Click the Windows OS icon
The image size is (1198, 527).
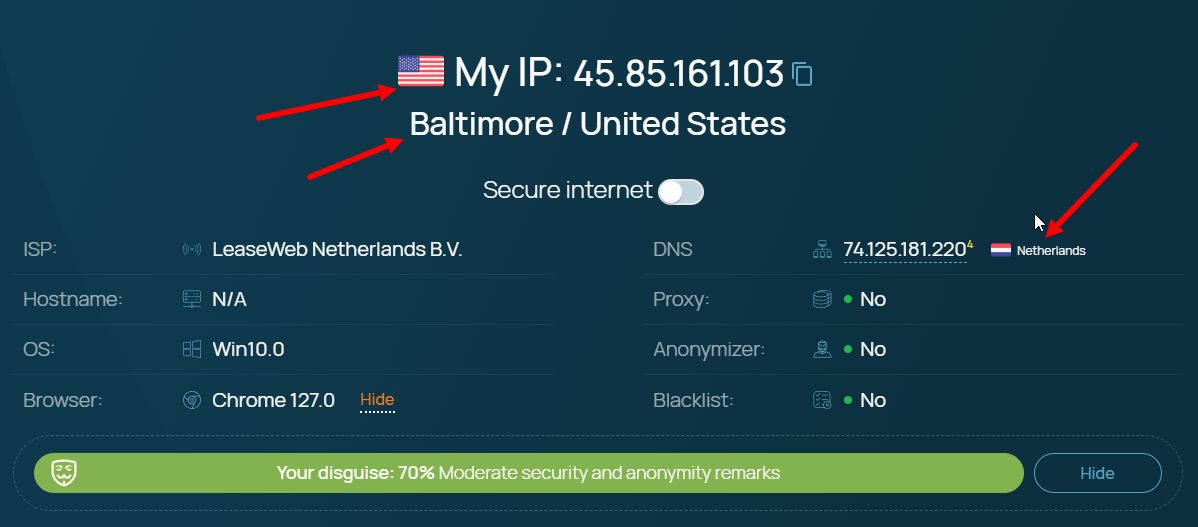click(192, 349)
